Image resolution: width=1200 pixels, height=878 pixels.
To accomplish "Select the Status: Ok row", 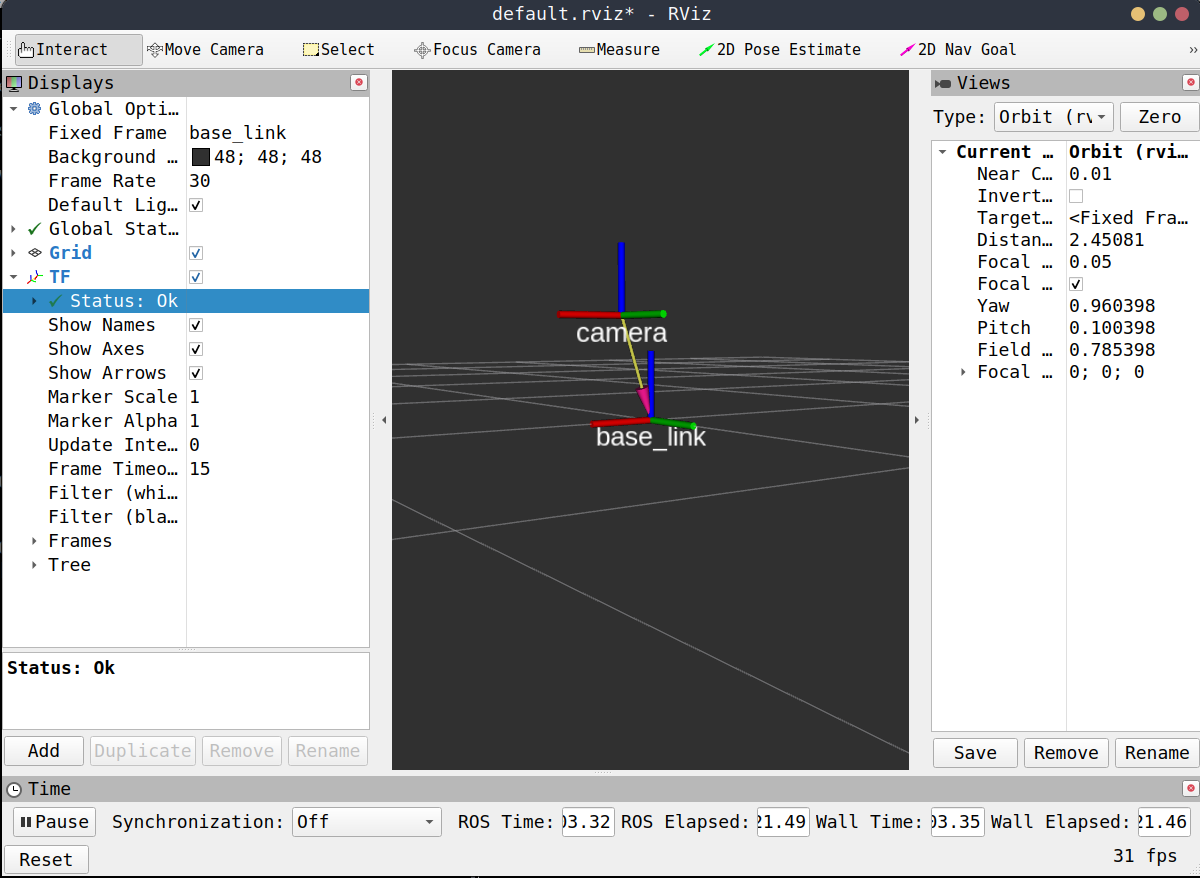I will click(x=123, y=301).
